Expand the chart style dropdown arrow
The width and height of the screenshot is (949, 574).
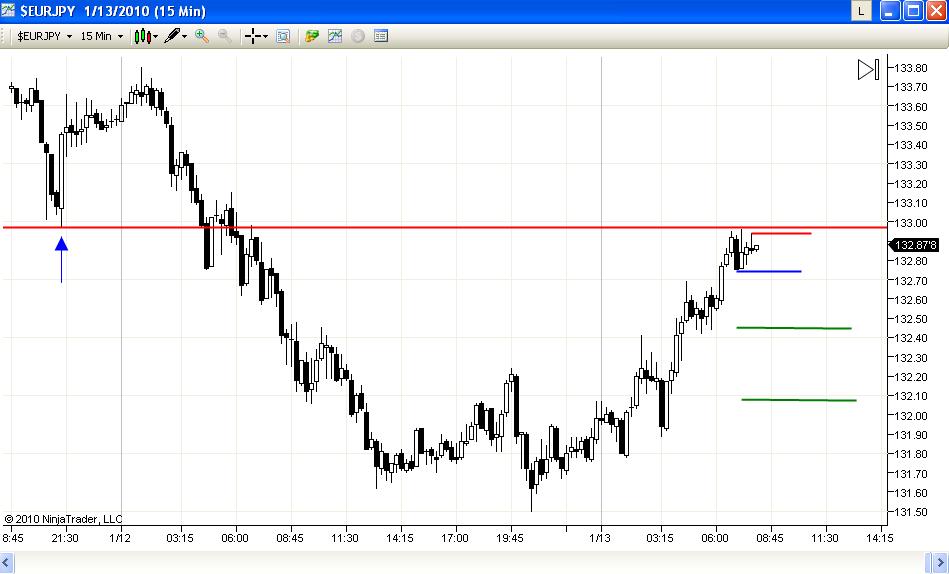156,37
